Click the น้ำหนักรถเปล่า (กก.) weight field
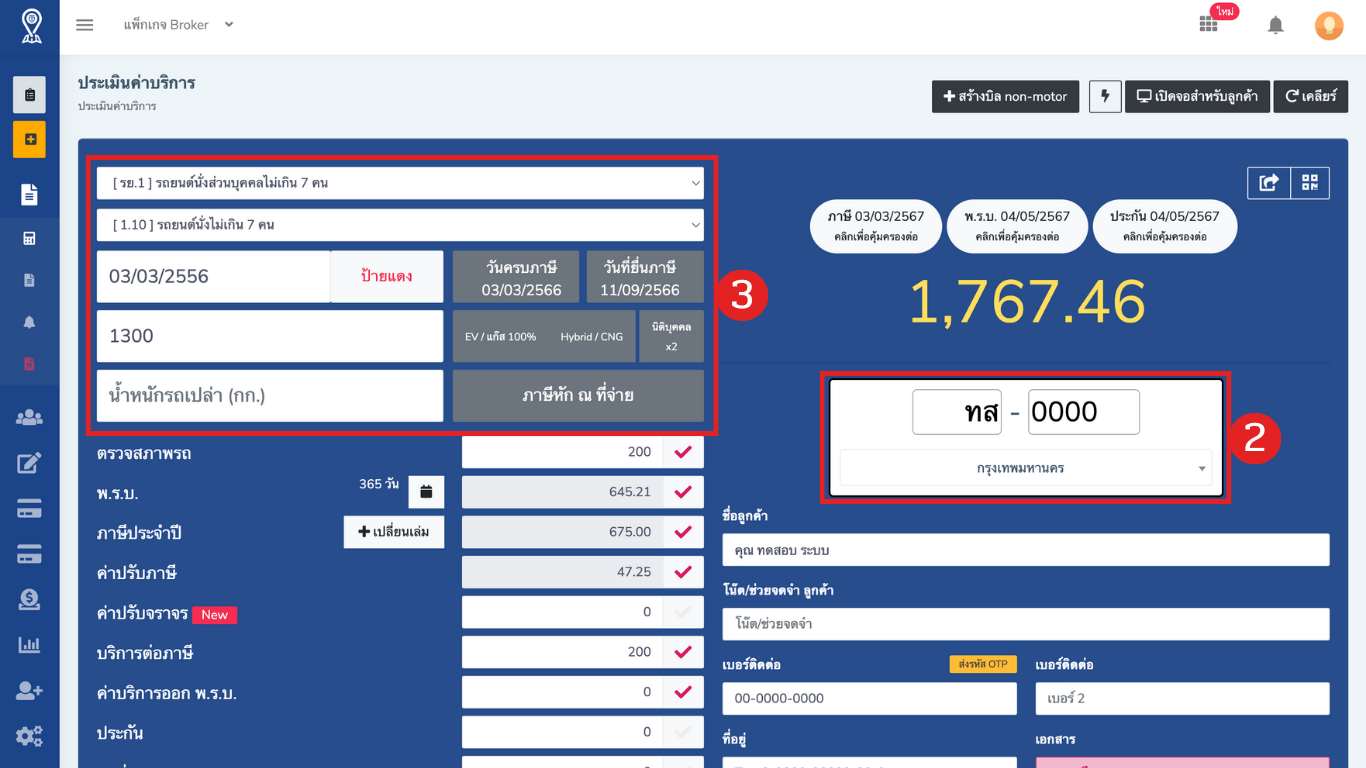 270,396
